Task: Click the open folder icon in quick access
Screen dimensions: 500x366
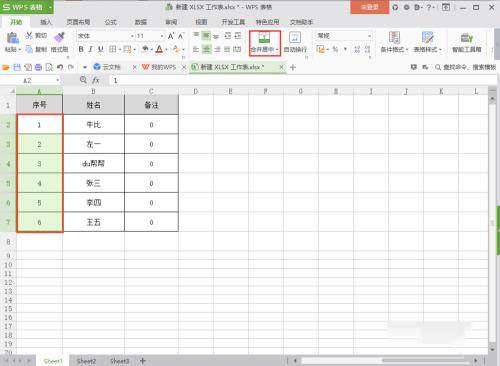Action: (x=6, y=67)
